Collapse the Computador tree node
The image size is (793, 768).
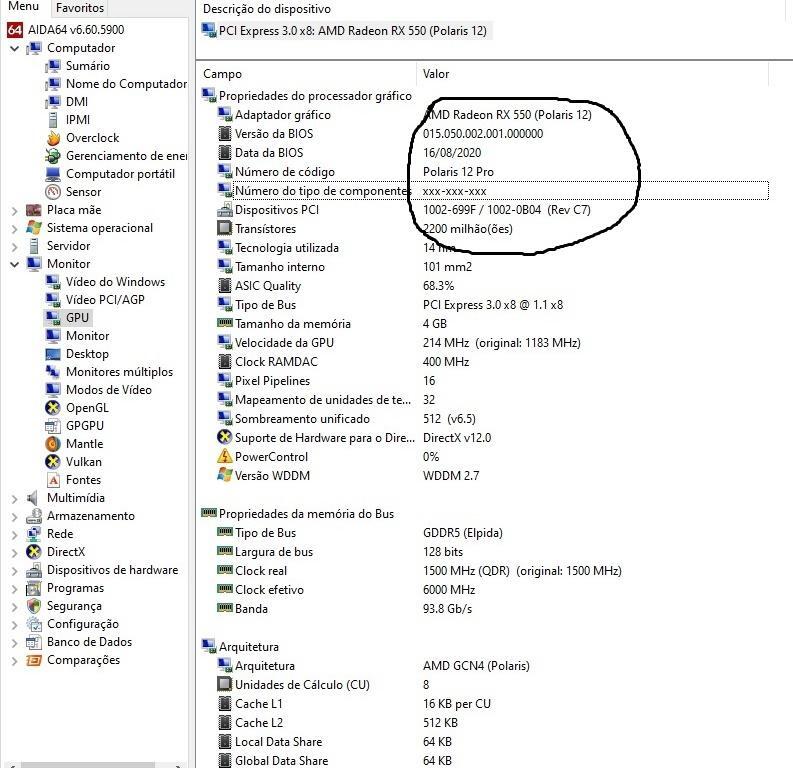pyautogui.click(x=15, y=49)
